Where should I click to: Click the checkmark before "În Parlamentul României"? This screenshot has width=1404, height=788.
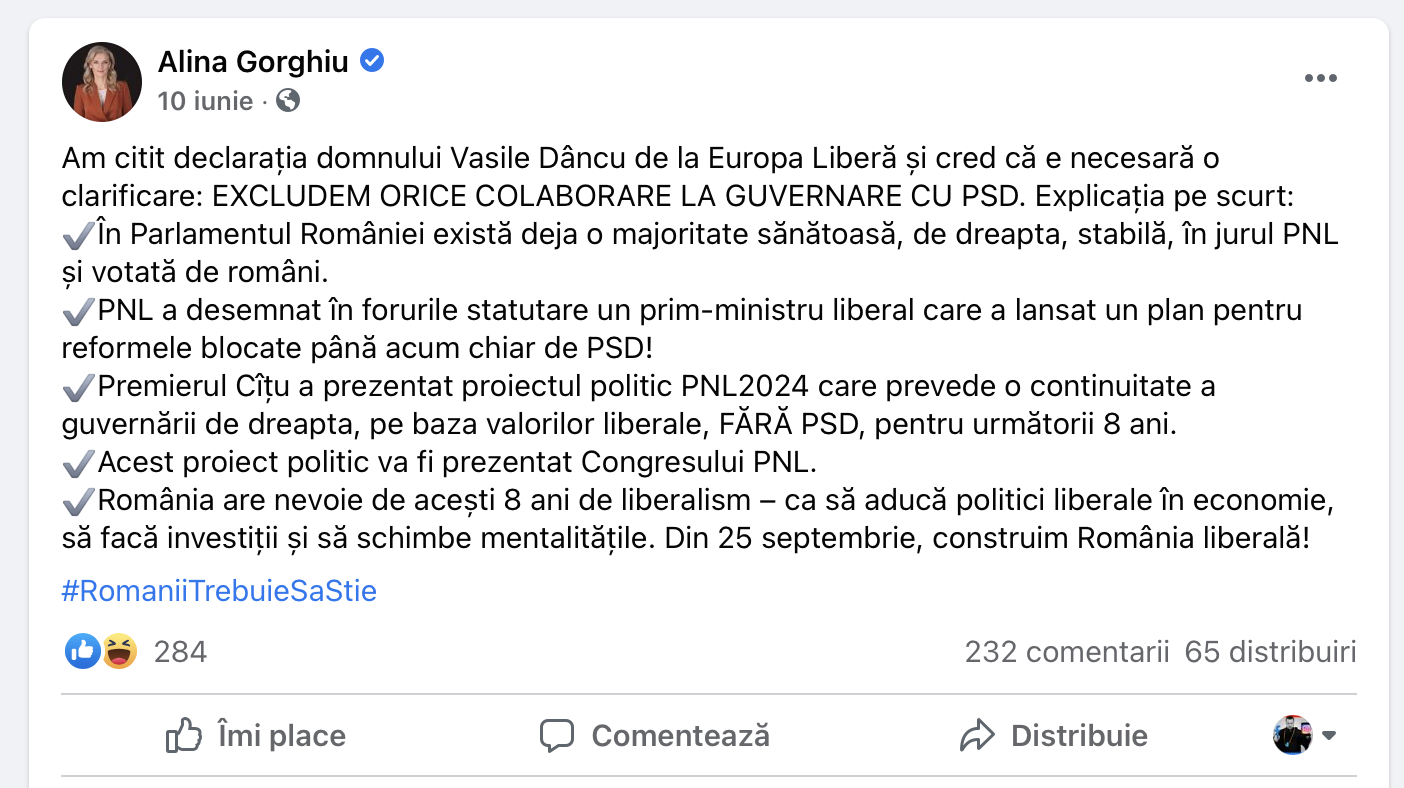tap(77, 236)
